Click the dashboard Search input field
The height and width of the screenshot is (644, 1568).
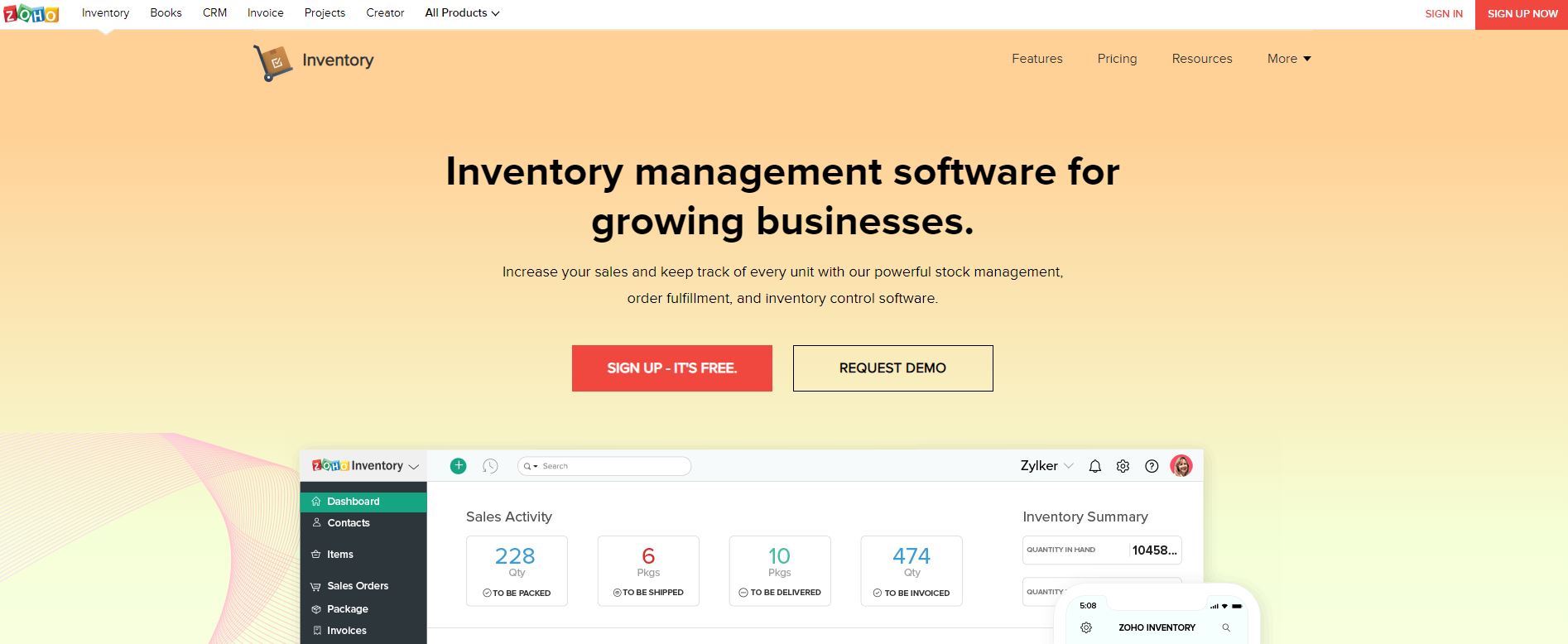point(604,466)
